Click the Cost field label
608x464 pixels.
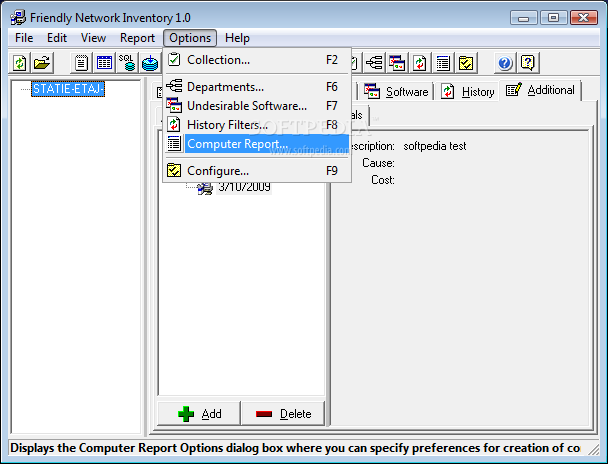tap(383, 180)
